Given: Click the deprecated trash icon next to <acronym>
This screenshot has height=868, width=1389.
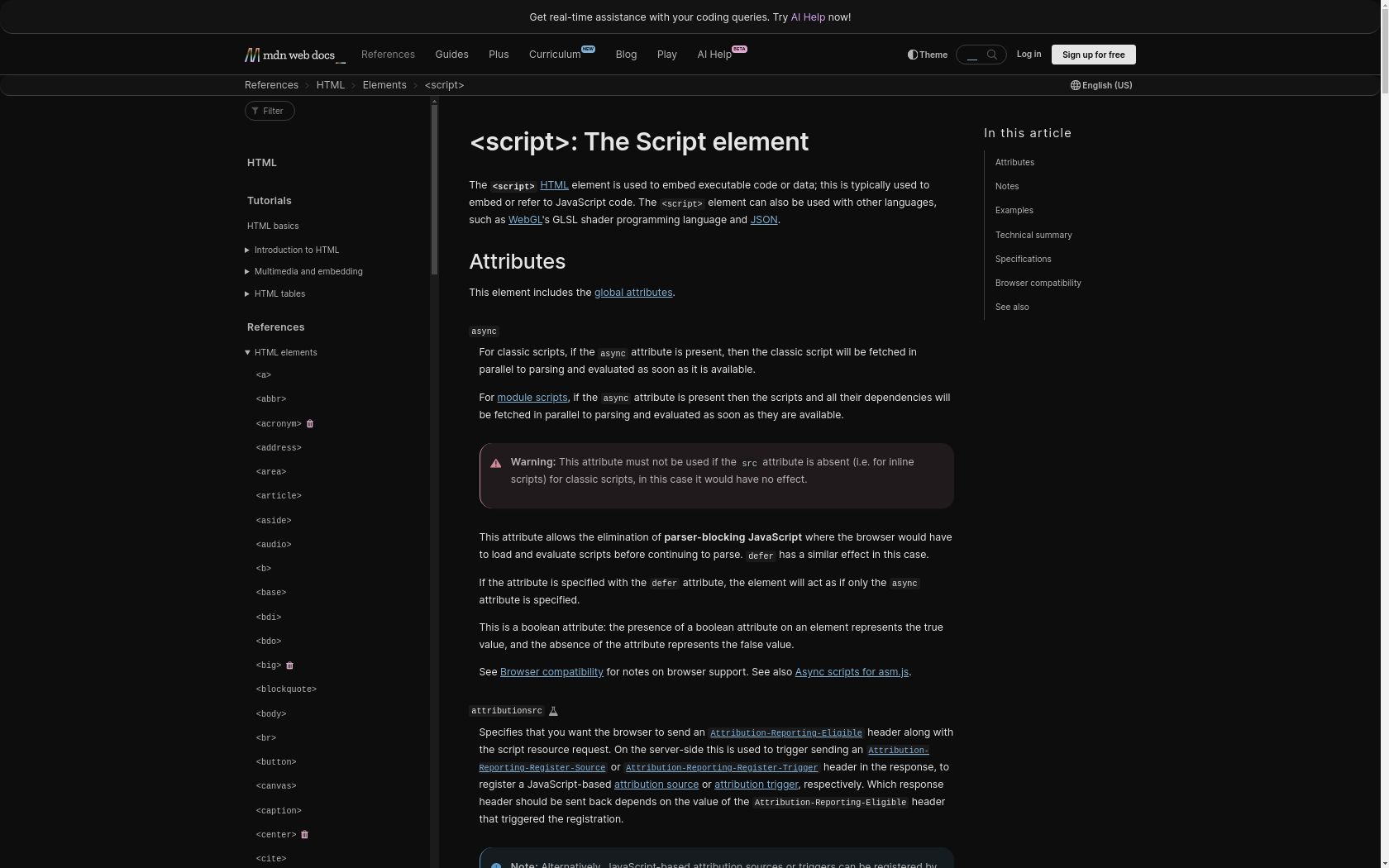Looking at the screenshot, I should pyautogui.click(x=310, y=423).
